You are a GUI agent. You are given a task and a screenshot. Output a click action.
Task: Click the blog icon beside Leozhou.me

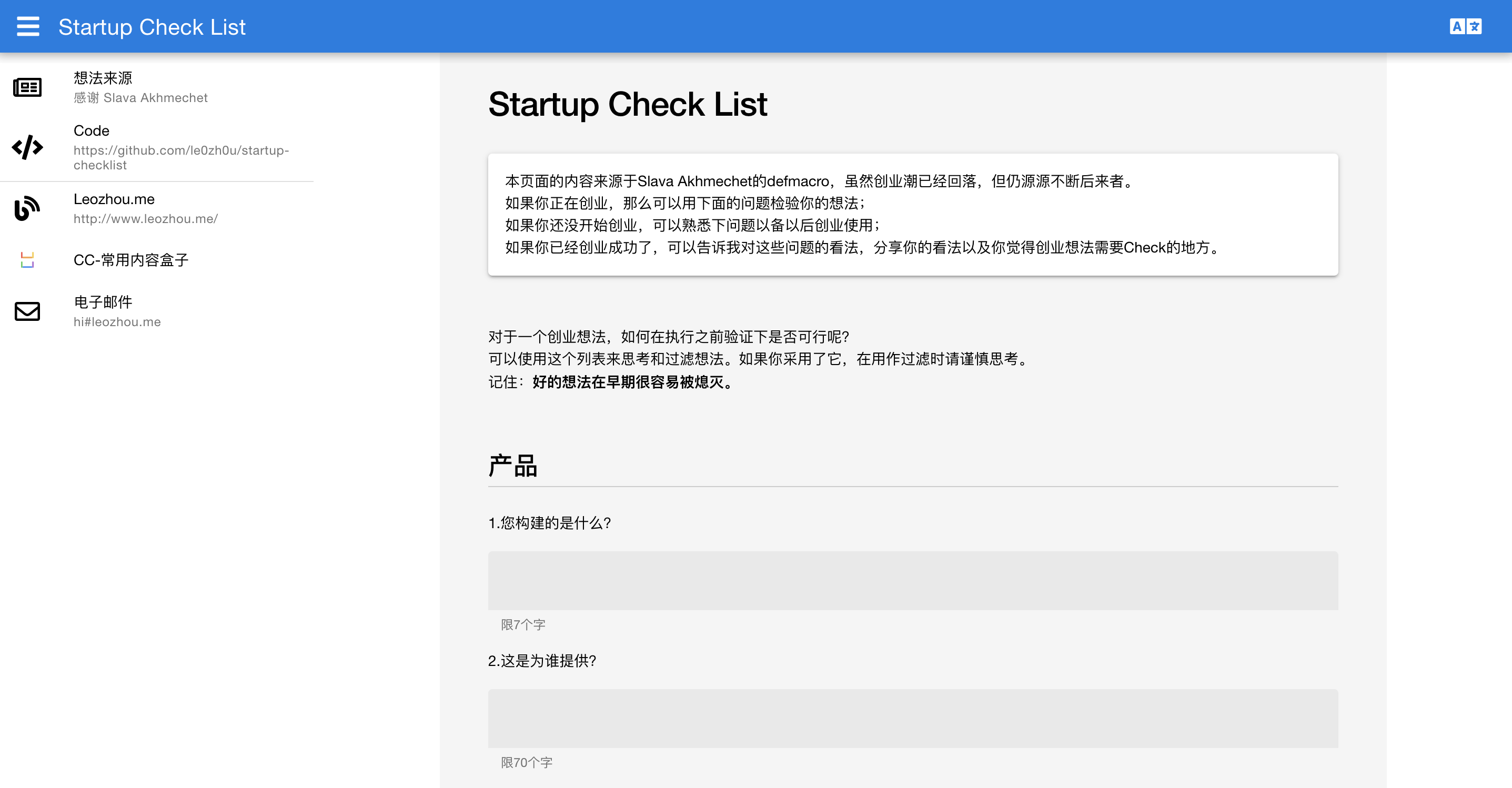tap(27, 208)
